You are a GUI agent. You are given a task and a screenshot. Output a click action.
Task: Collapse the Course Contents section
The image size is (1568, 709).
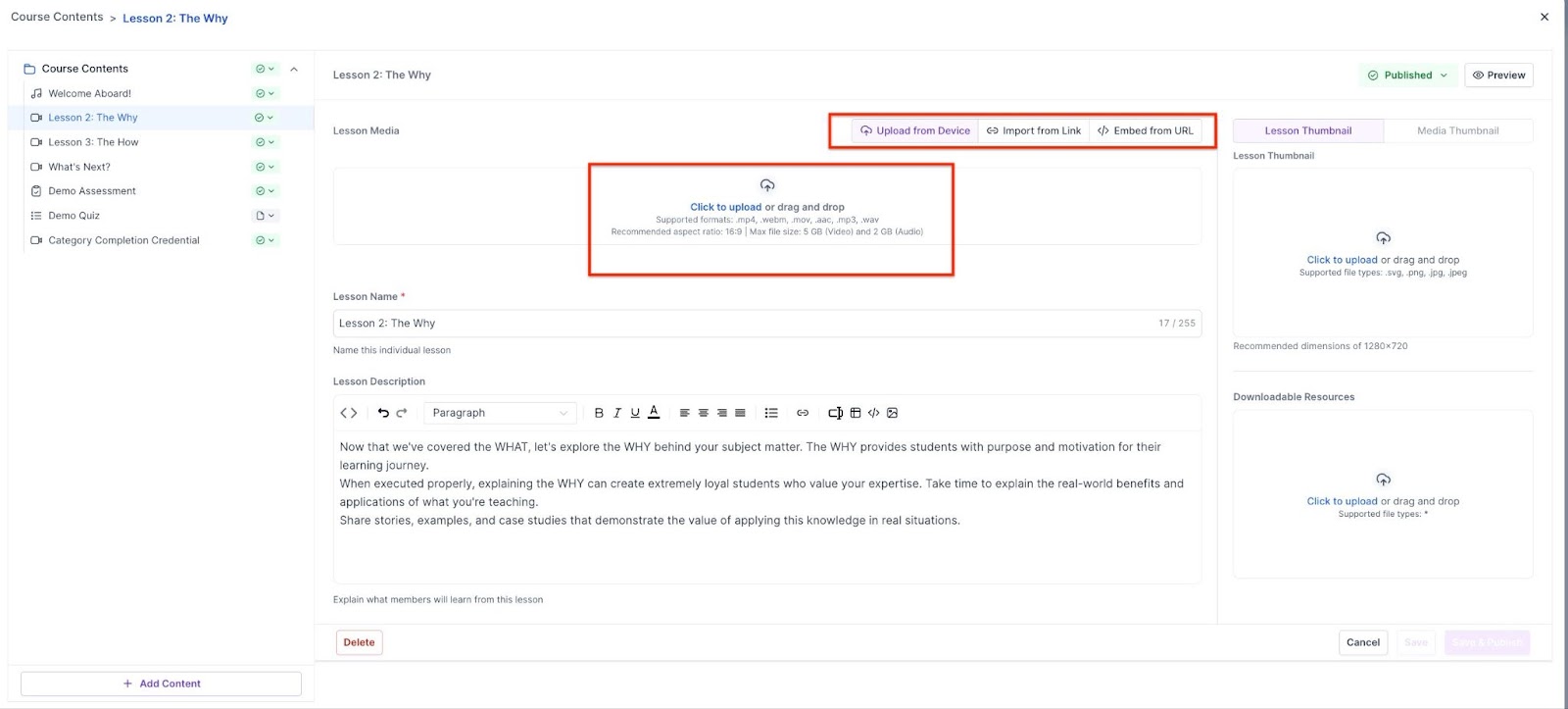[x=294, y=70]
